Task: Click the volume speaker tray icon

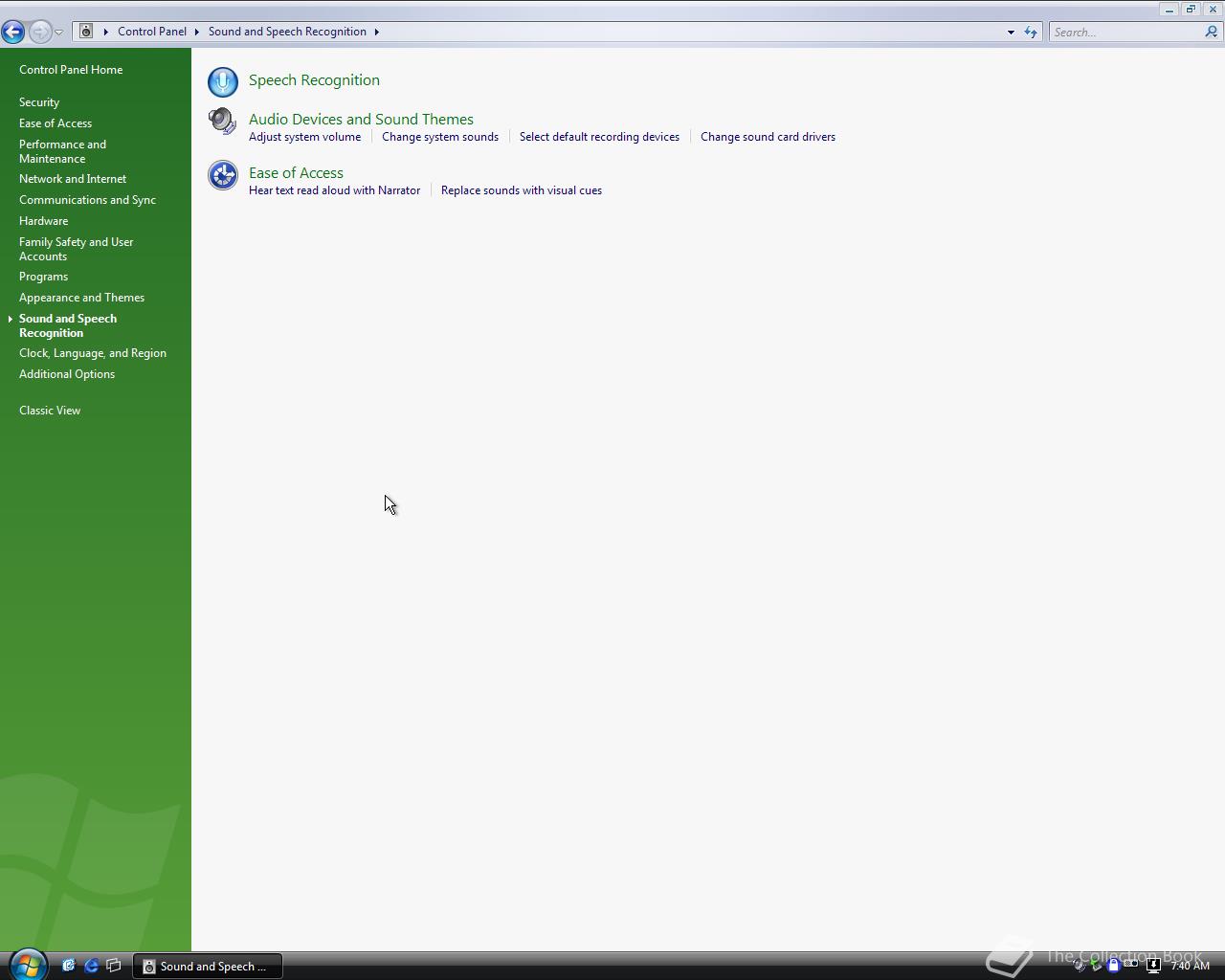Action: [x=1080, y=966]
